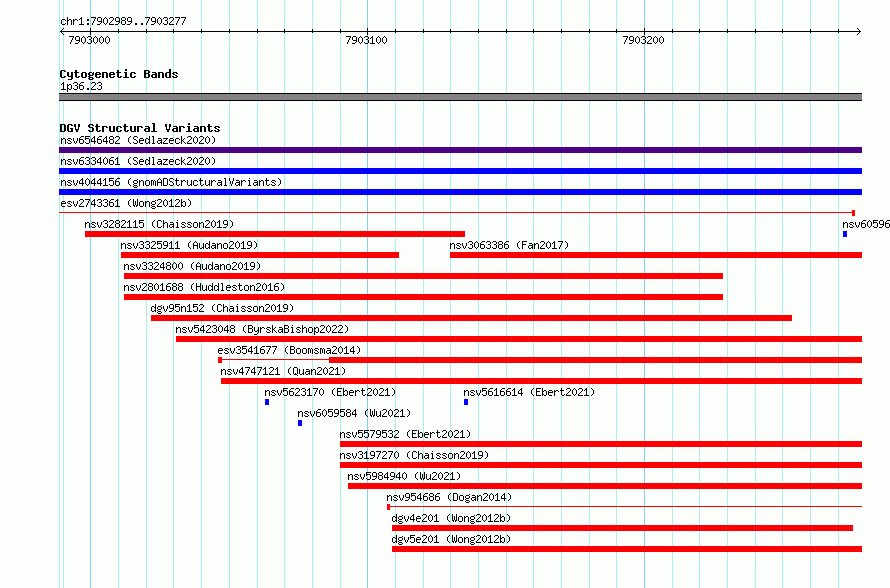Open variant nsv2801688 (Huddleston2016) label
The height and width of the screenshot is (588, 890).
pos(204,287)
